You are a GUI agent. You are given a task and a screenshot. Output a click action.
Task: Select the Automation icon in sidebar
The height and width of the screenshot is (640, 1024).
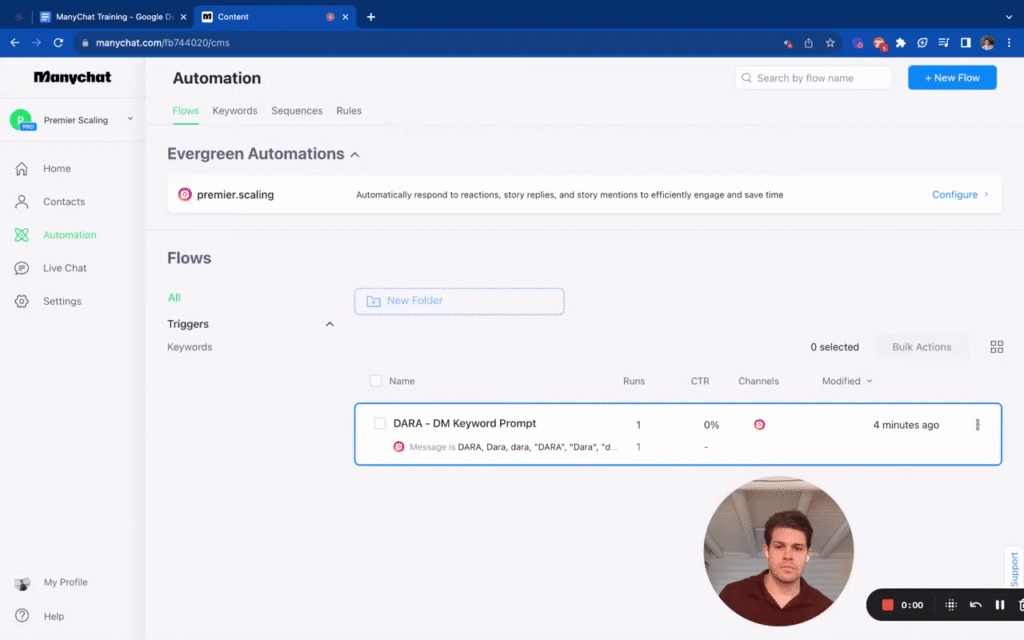click(22, 235)
